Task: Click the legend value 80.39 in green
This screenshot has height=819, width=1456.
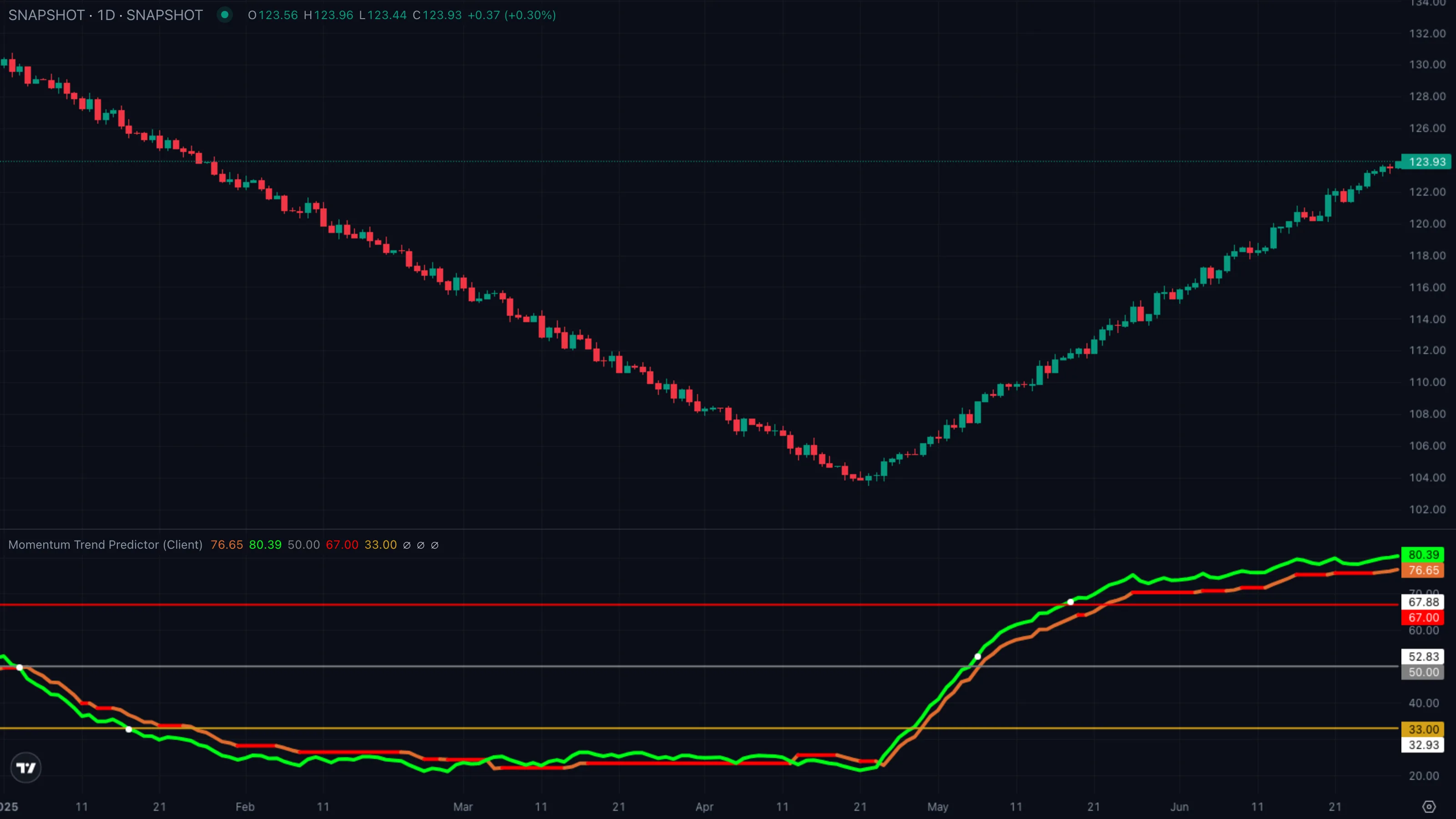Action: click(x=265, y=545)
